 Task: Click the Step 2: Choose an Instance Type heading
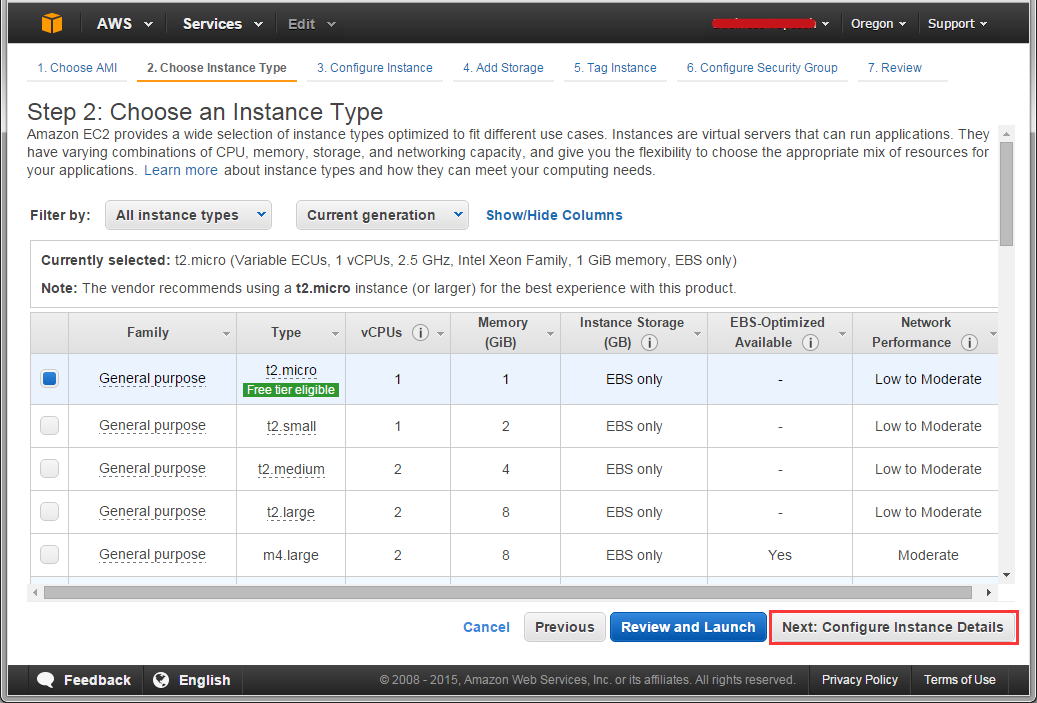205,112
